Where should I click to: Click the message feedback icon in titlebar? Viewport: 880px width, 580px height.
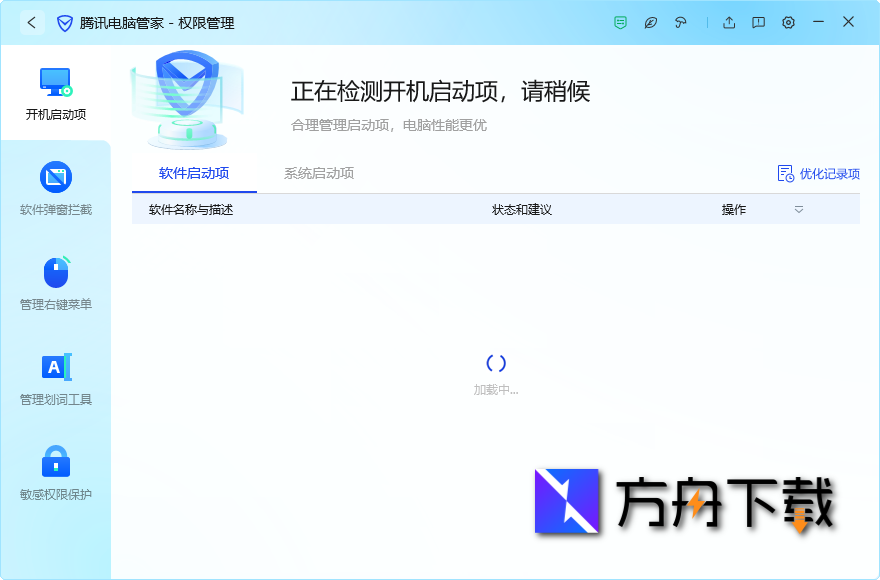point(758,22)
